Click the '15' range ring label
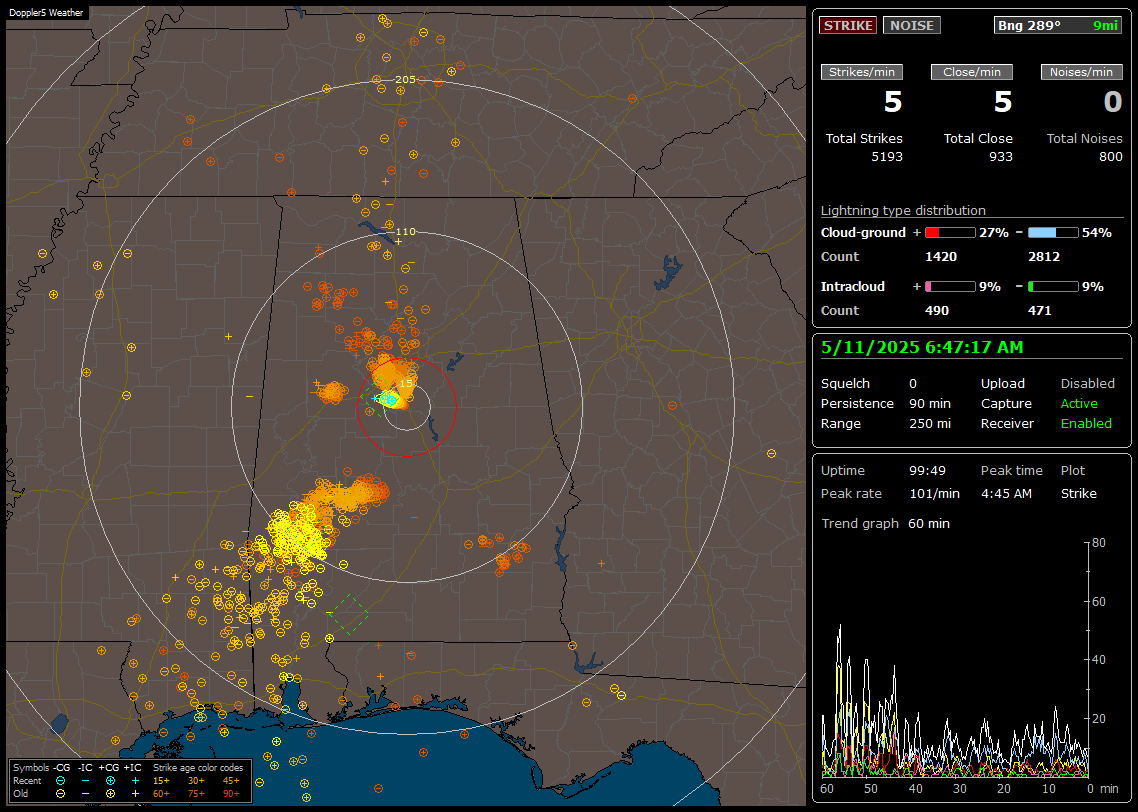The width and height of the screenshot is (1138, 812). [406, 383]
